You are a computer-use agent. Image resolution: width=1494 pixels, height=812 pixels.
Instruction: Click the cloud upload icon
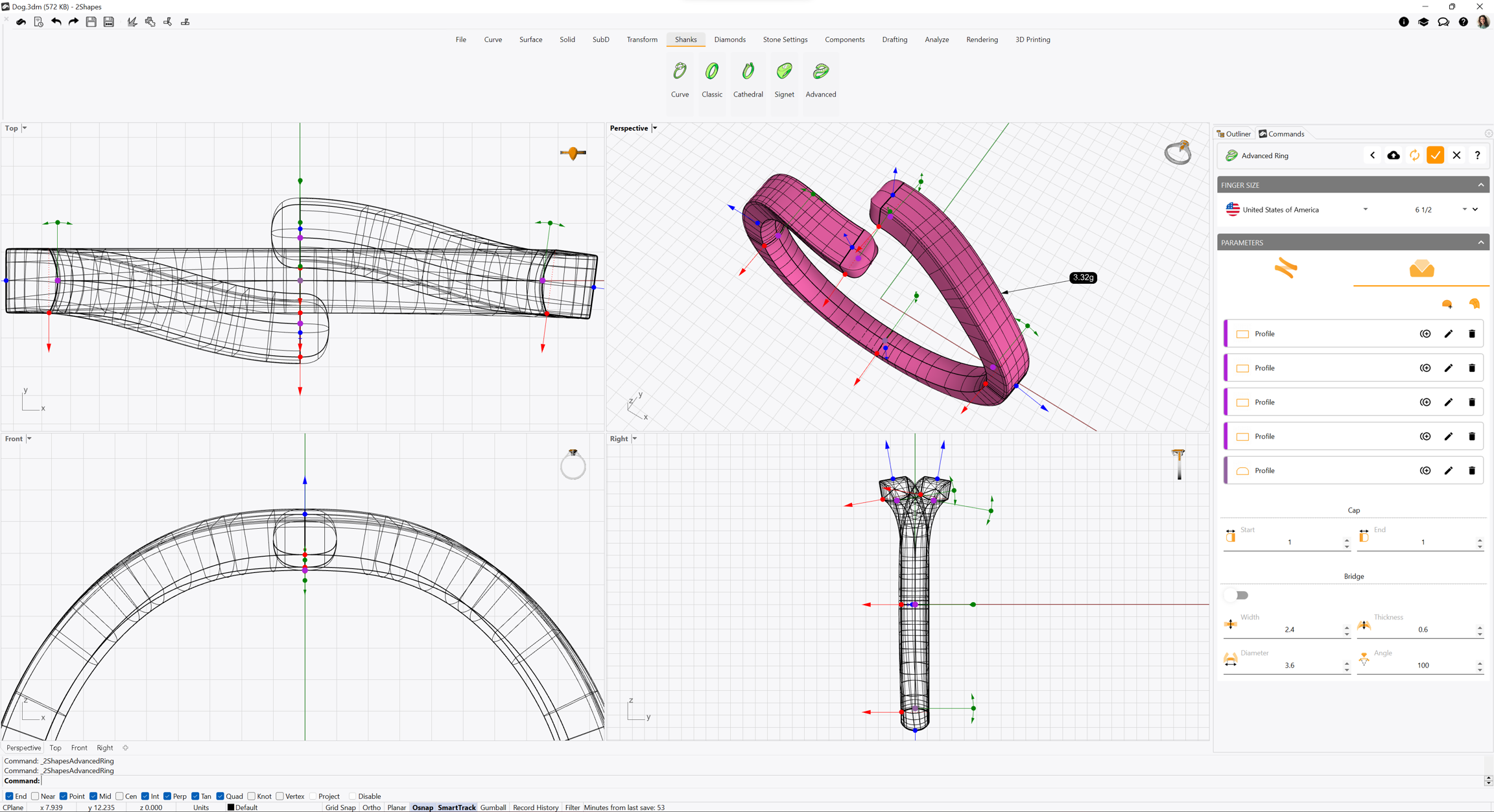tap(1393, 156)
